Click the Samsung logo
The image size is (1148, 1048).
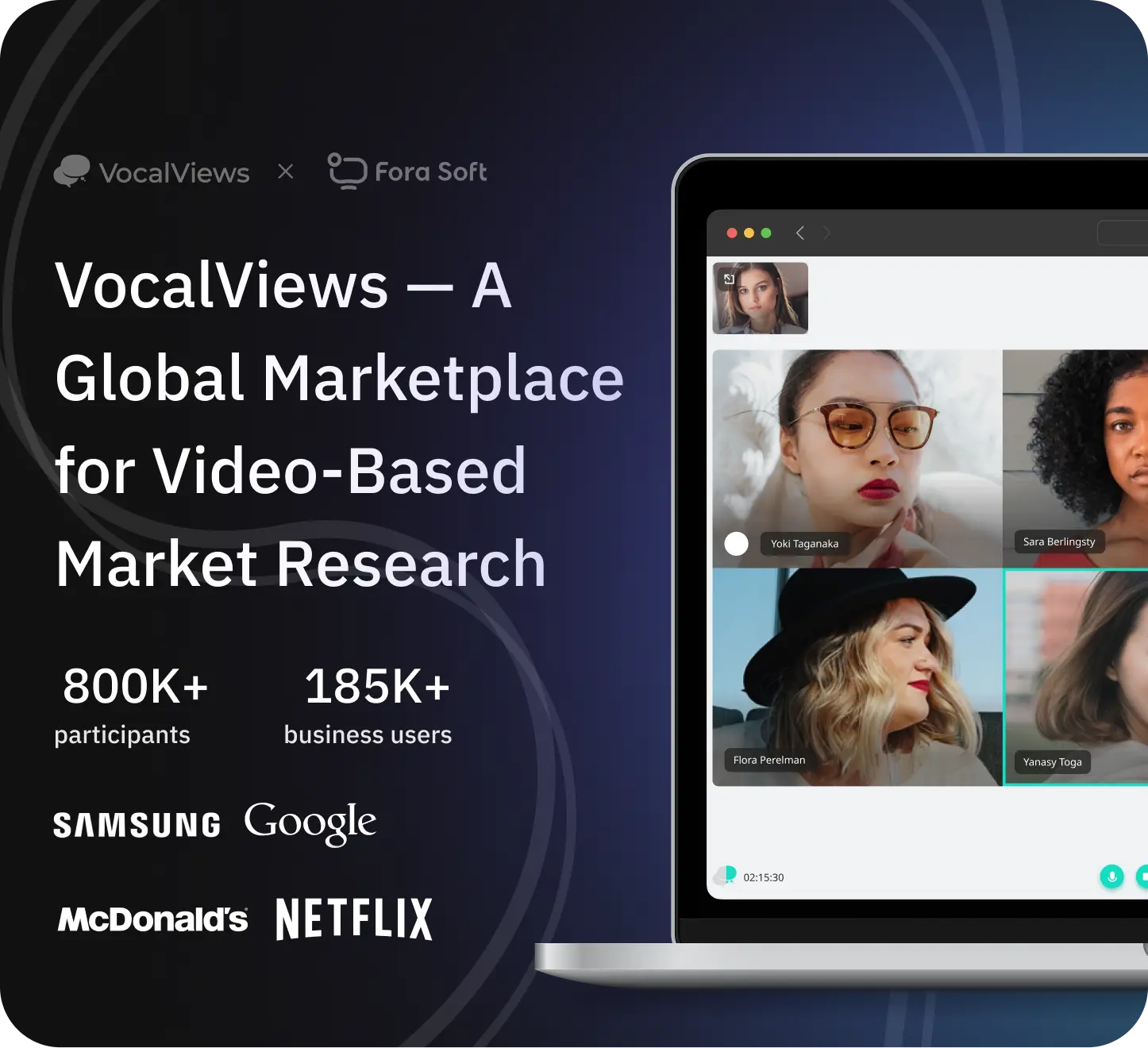137,825
